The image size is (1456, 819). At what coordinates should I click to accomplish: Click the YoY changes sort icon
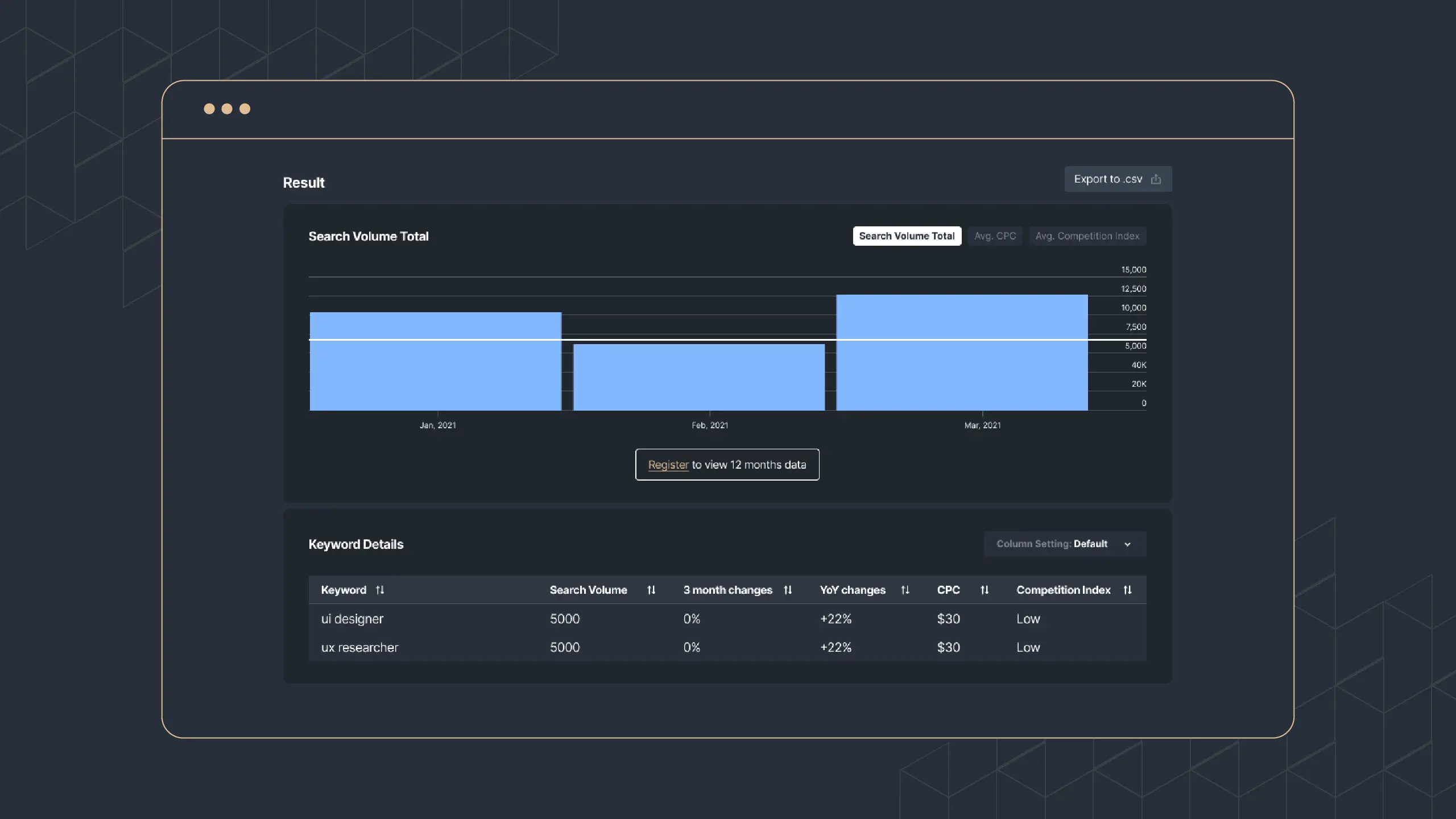click(905, 589)
